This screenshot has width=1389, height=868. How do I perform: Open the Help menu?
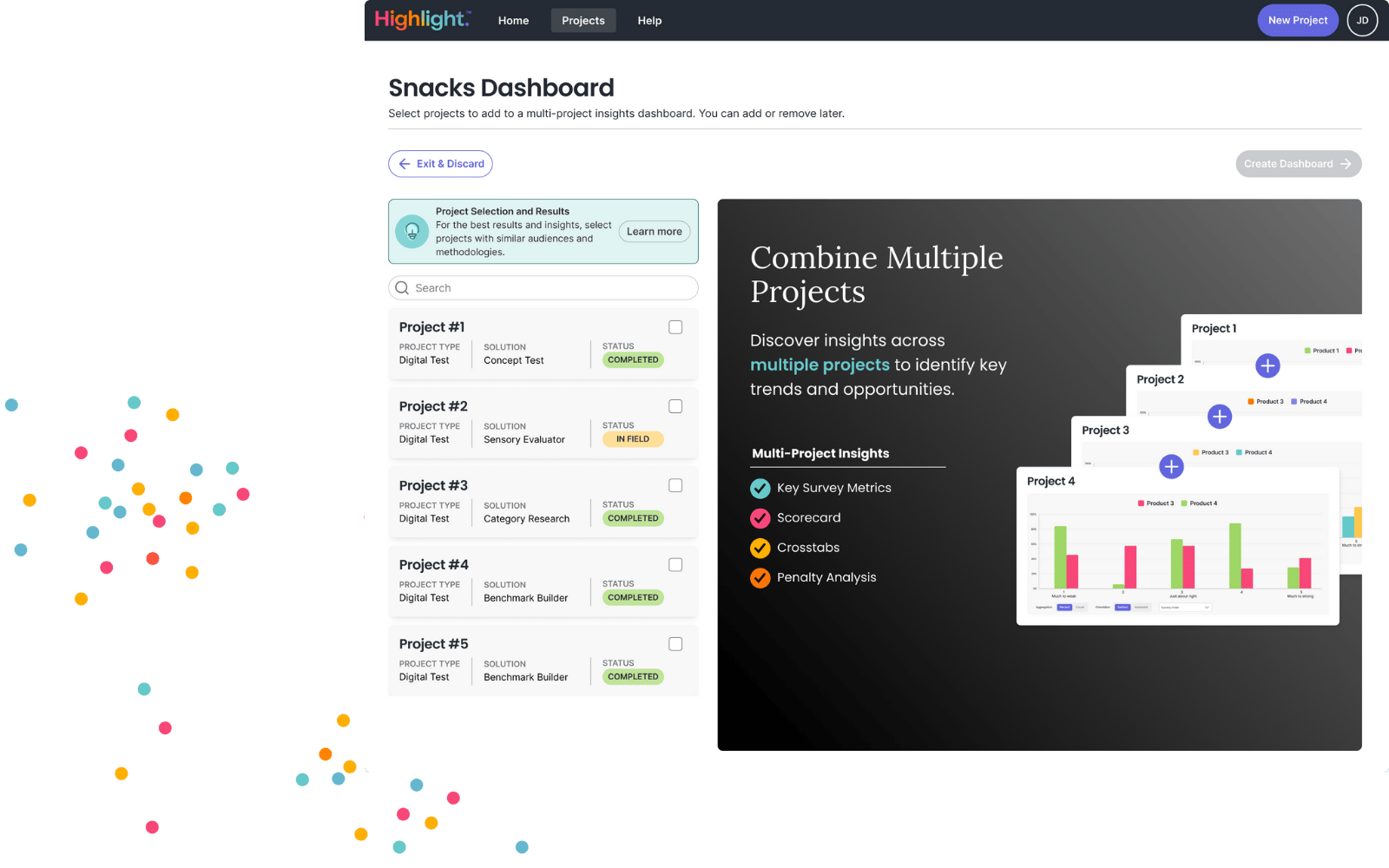click(649, 20)
